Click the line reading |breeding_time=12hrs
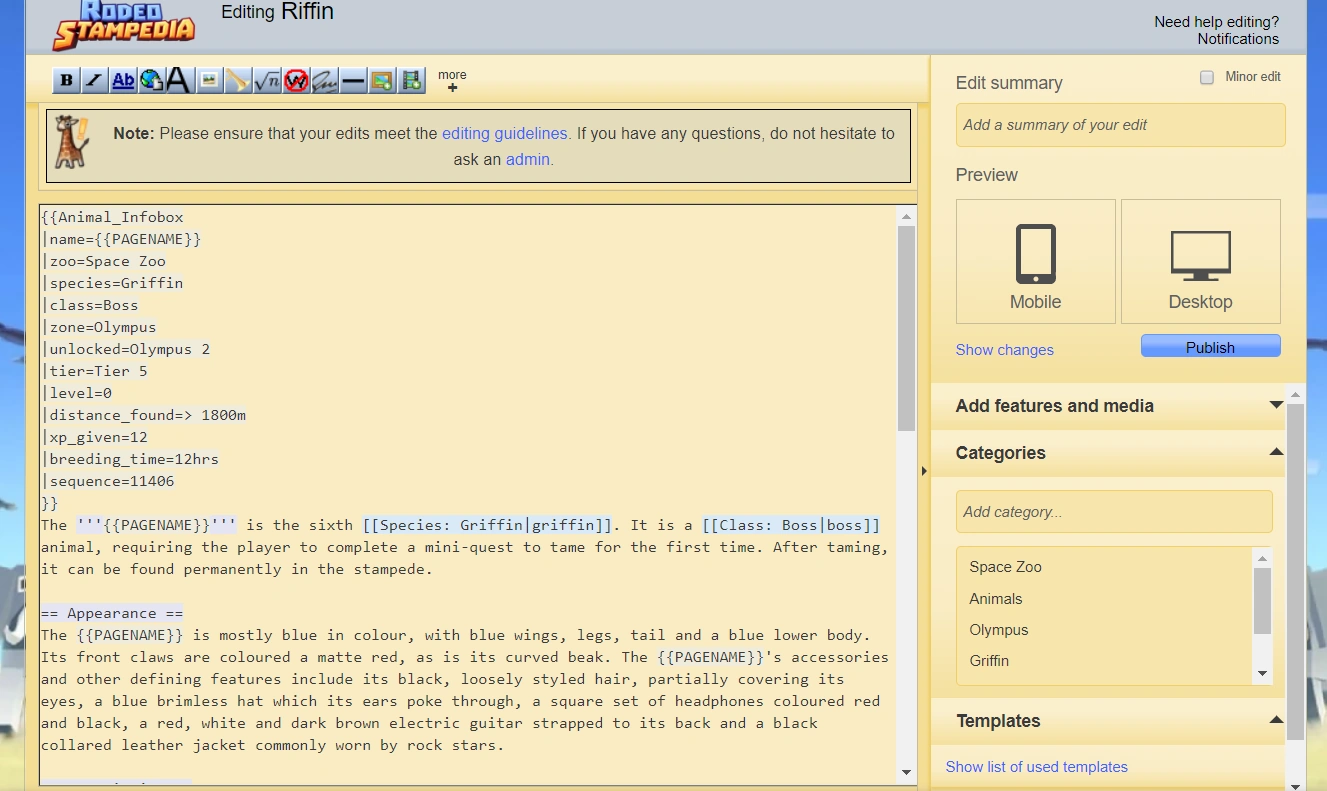 tap(130, 459)
